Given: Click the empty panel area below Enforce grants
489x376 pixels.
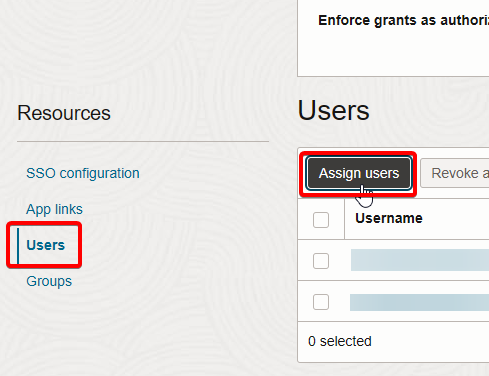Looking at the screenshot, I should (x=393, y=53).
